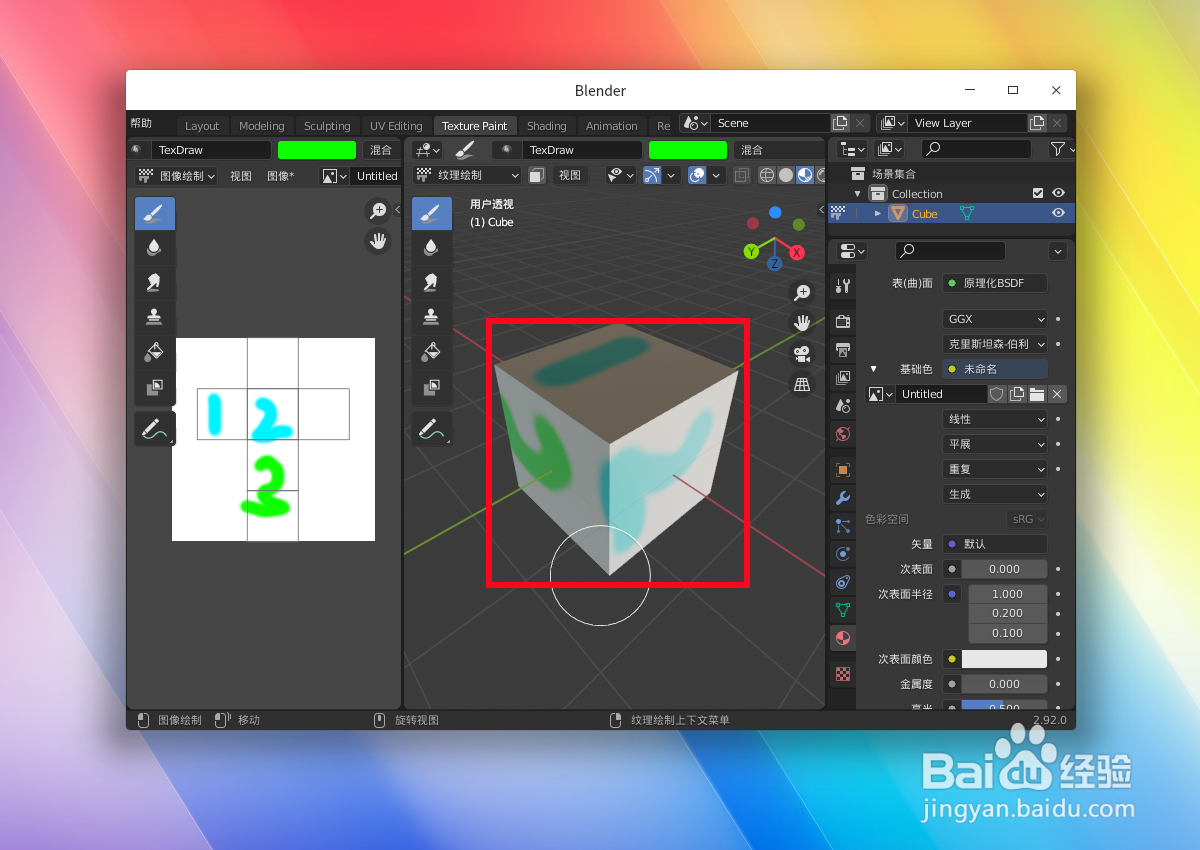Screen dimensions: 1200x850
Task: Open the 平展 projection dropdown
Action: (x=995, y=444)
